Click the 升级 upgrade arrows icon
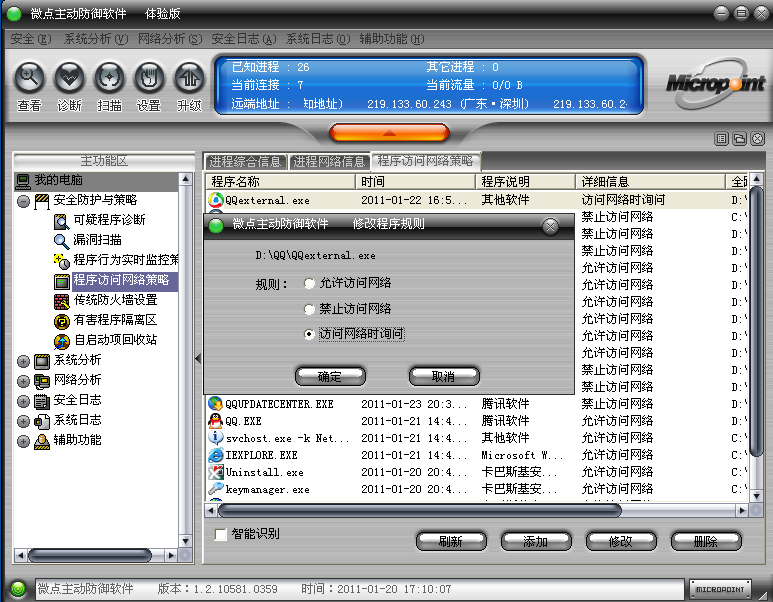Image resolution: width=773 pixels, height=602 pixels. pos(189,78)
